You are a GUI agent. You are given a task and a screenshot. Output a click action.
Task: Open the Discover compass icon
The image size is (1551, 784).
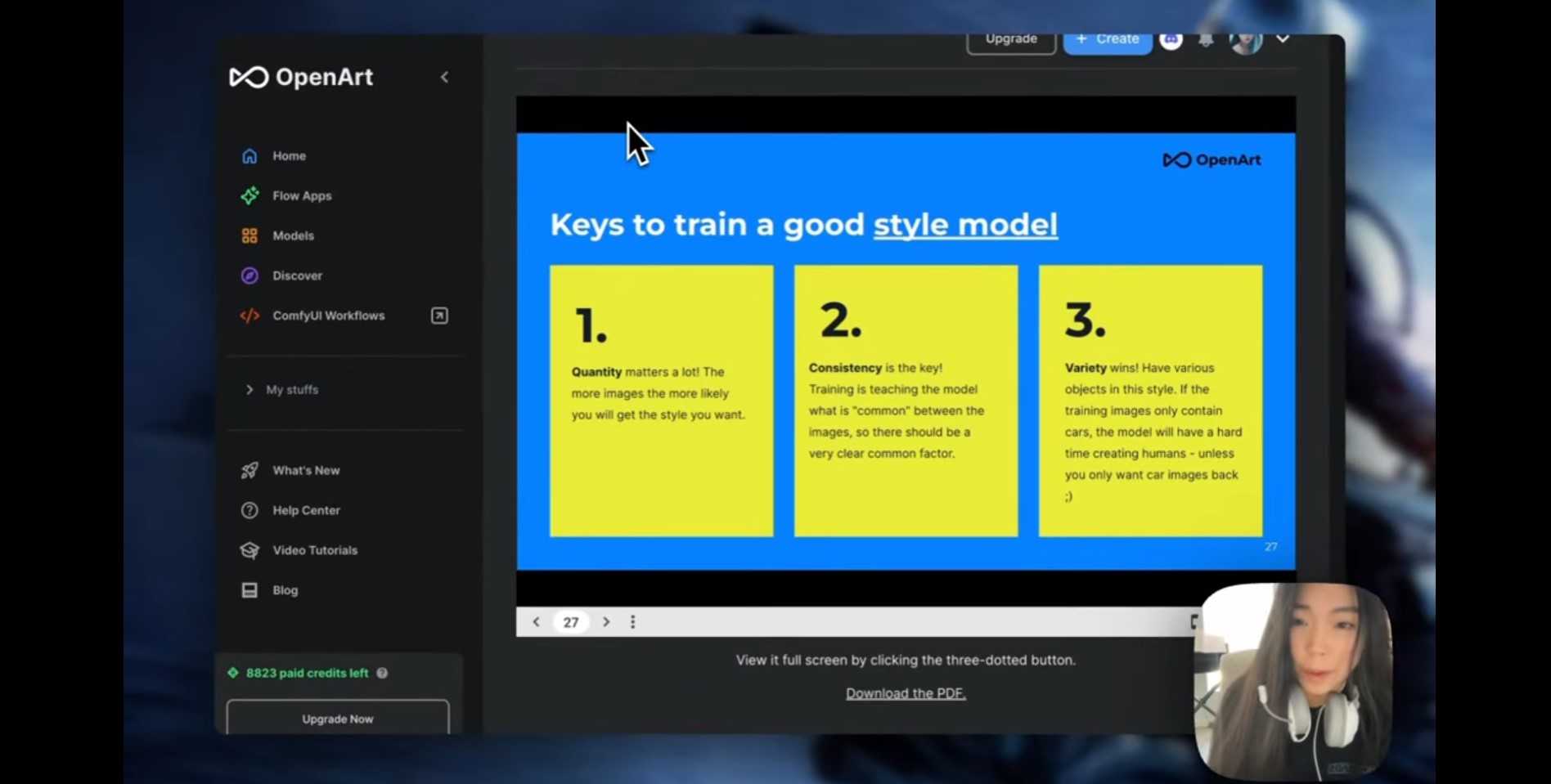tap(250, 276)
